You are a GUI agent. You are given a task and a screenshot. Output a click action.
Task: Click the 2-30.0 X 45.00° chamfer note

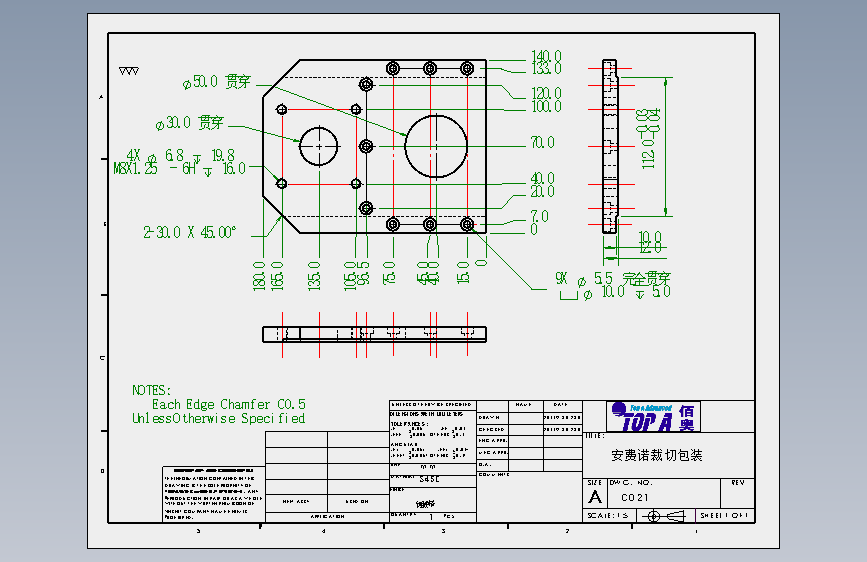coord(190,232)
